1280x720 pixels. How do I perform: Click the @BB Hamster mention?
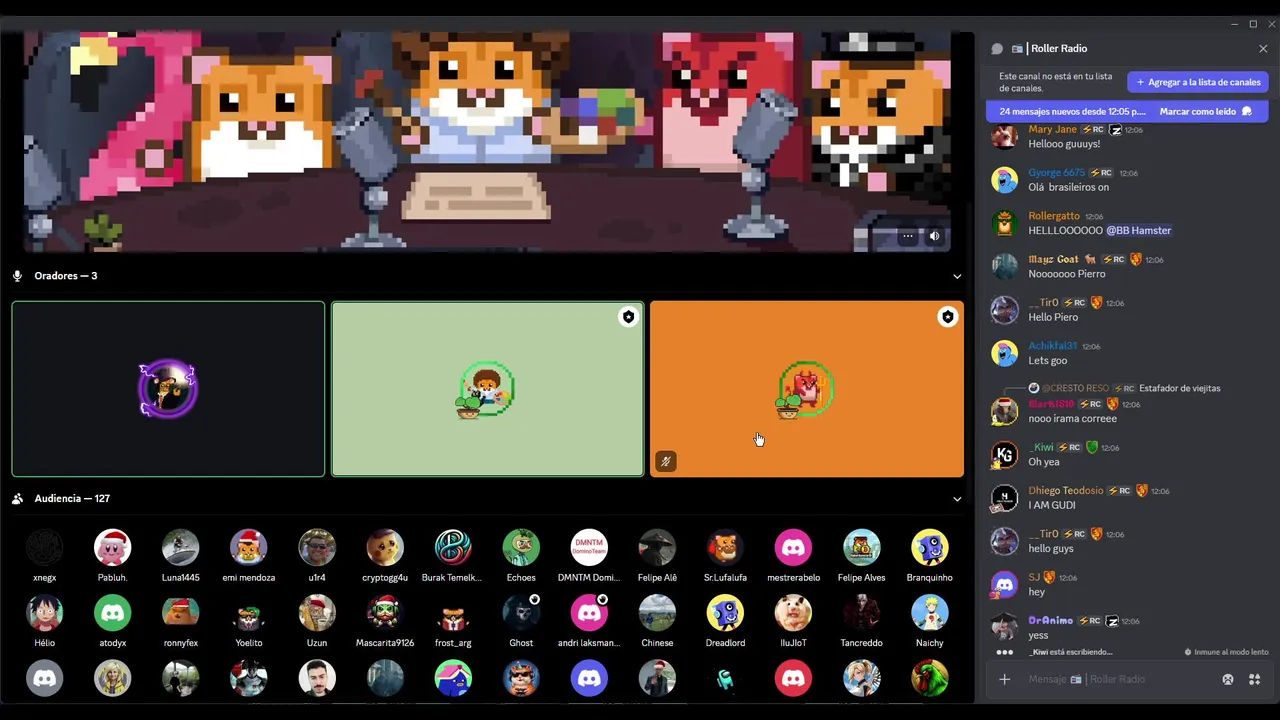[x=1138, y=231]
